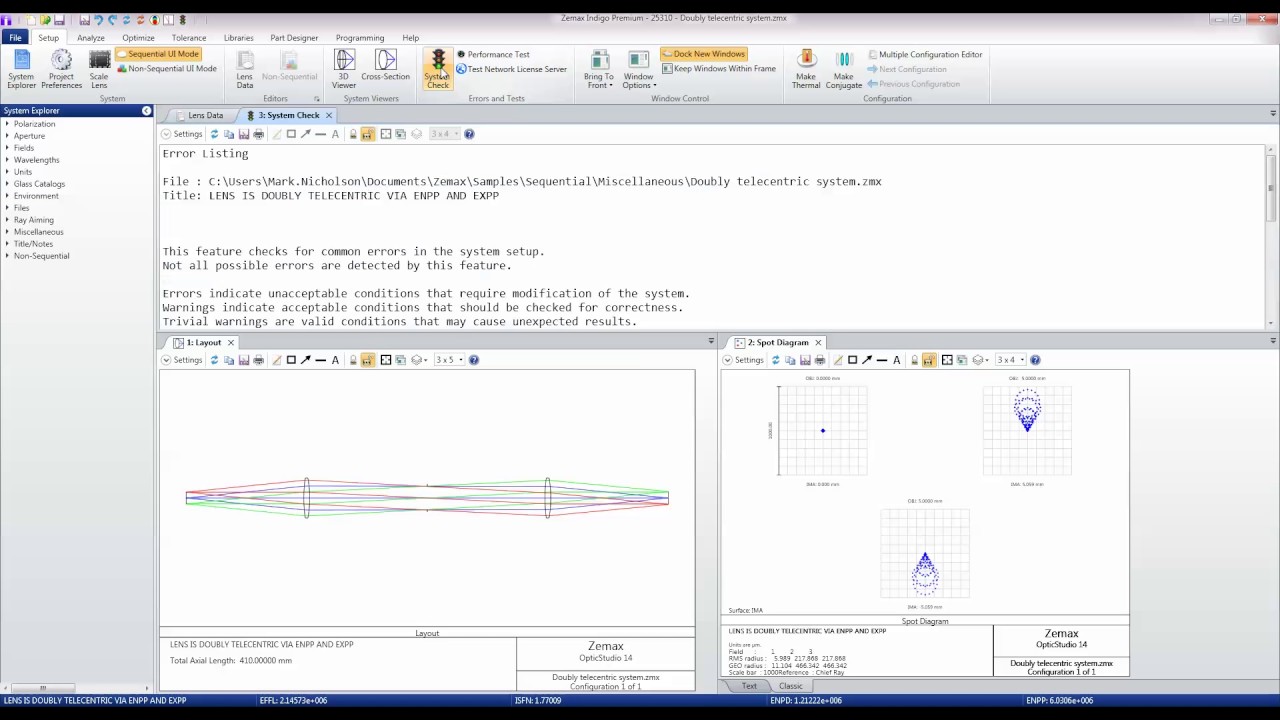Open help for System Check window

[x=469, y=134]
